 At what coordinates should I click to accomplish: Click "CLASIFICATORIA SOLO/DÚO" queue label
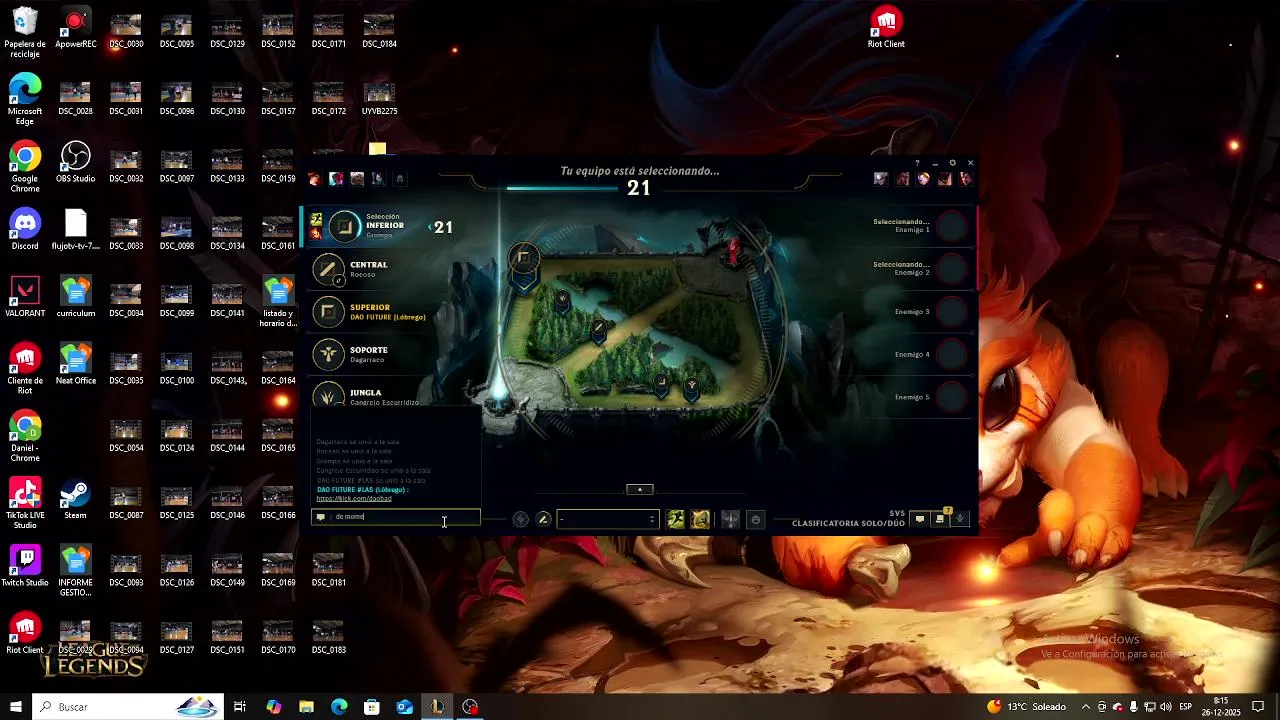tap(849, 523)
